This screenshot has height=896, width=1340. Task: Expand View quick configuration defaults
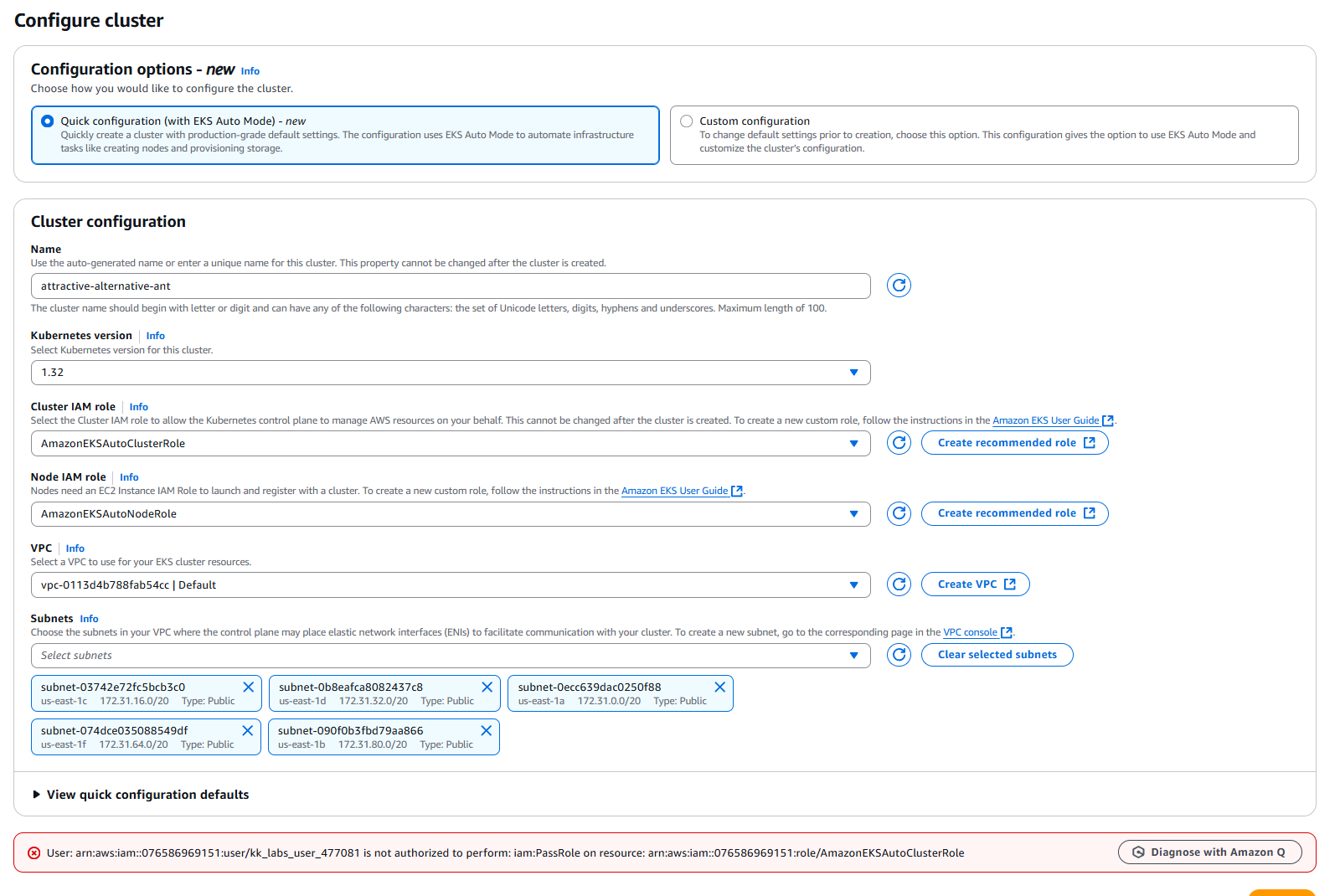[x=141, y=795]
